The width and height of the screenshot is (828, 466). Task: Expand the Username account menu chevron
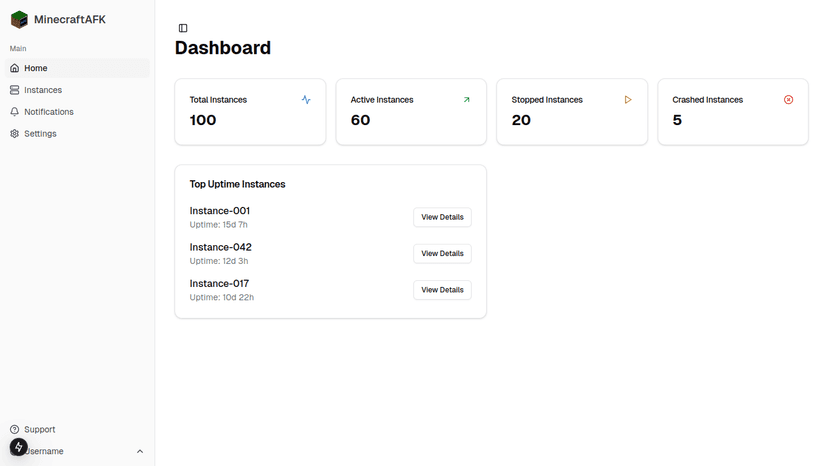[140, 451]
